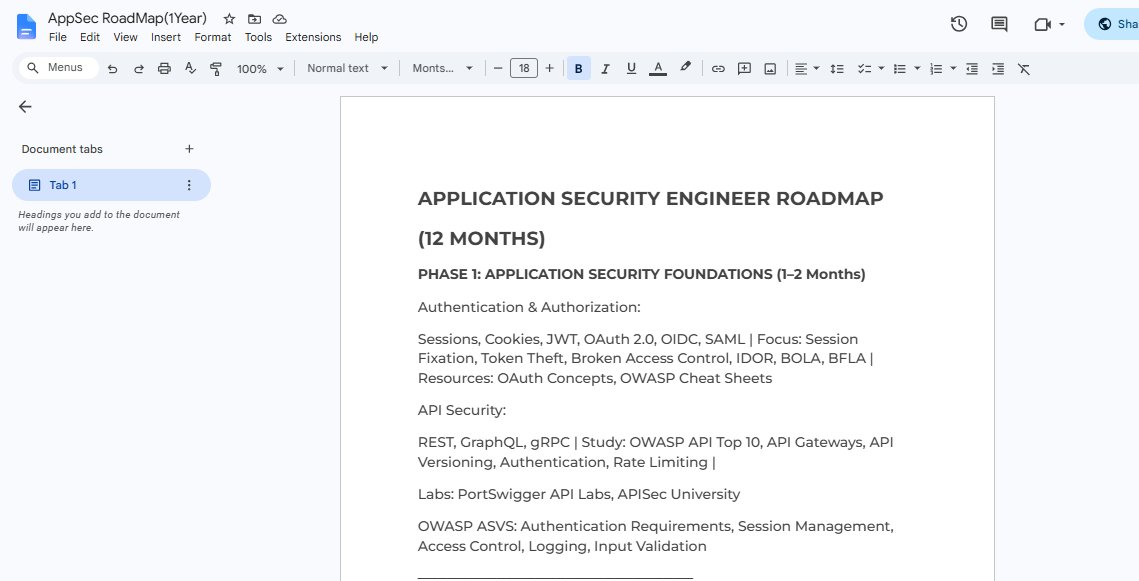Insert a bulleted list
1139x581 pixels.
click(x=899, y=68)
